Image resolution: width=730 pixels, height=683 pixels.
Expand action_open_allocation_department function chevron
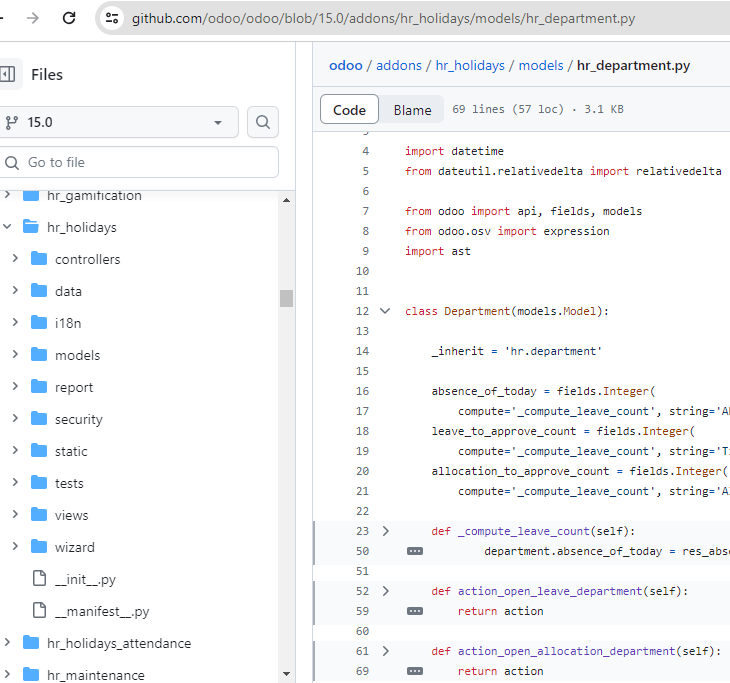click(x=385, y=651)
